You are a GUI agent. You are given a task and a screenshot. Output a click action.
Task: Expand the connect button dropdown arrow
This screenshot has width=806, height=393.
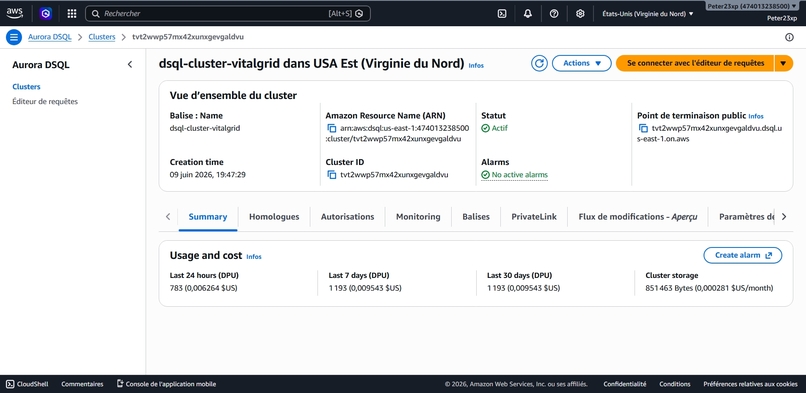783,63
